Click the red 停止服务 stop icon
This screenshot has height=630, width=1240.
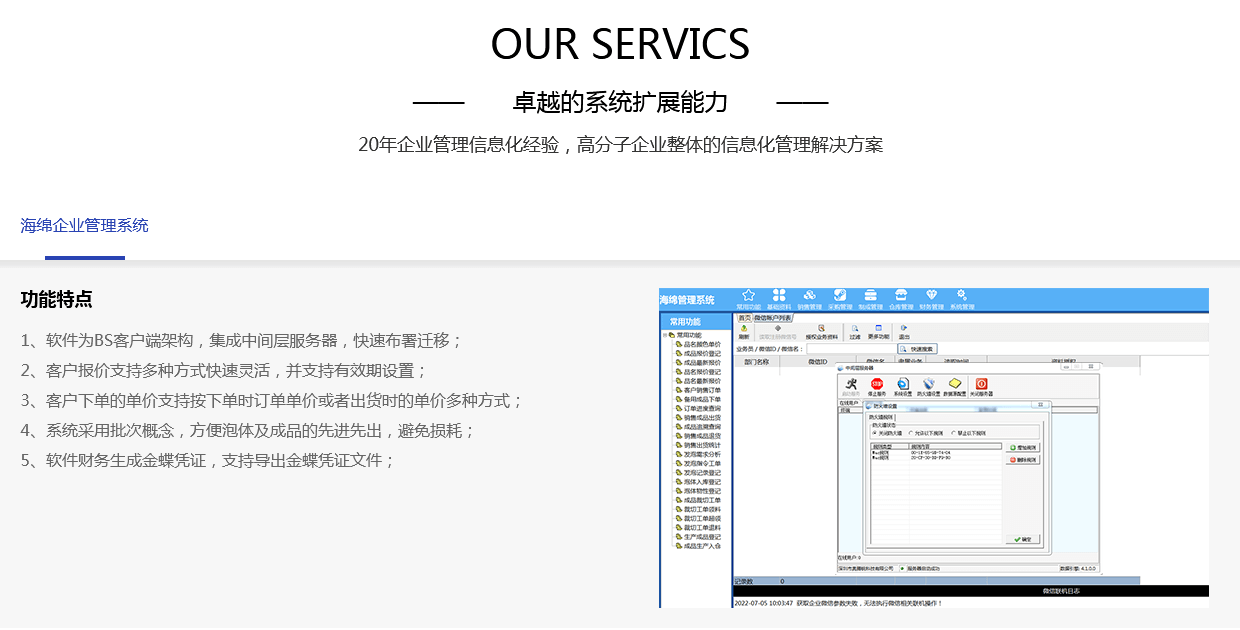pyautogui.click(x=877, y=388)
